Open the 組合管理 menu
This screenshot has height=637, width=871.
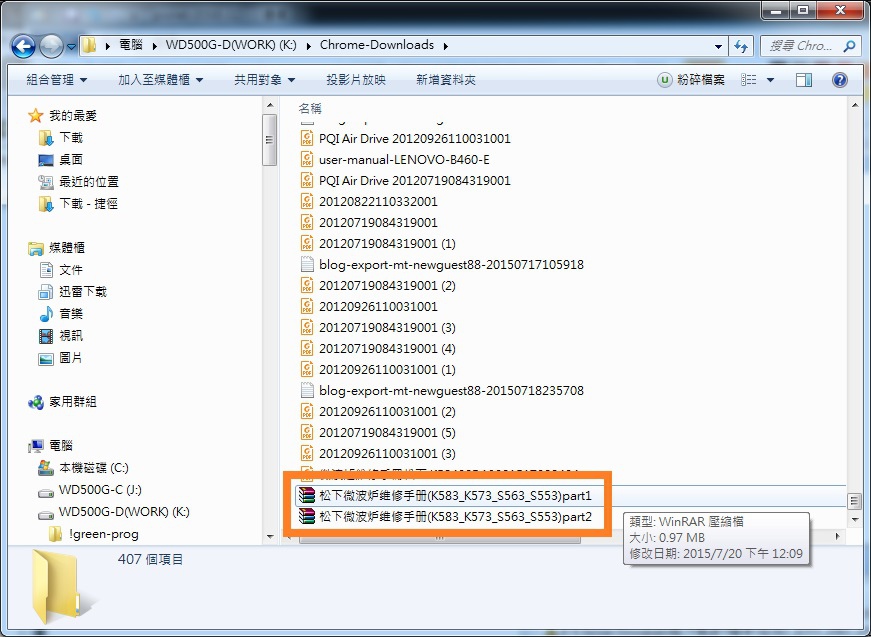pyautogui.click(x=57, y=80)
